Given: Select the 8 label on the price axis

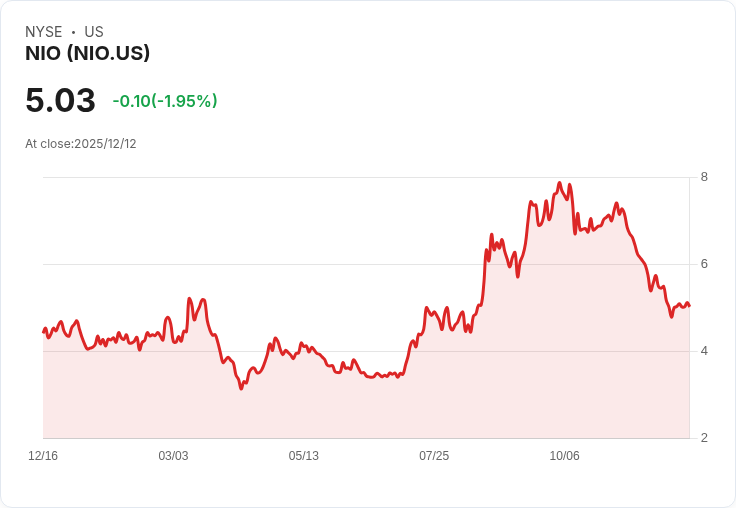Looking at the screenshot, I should 704,177.
